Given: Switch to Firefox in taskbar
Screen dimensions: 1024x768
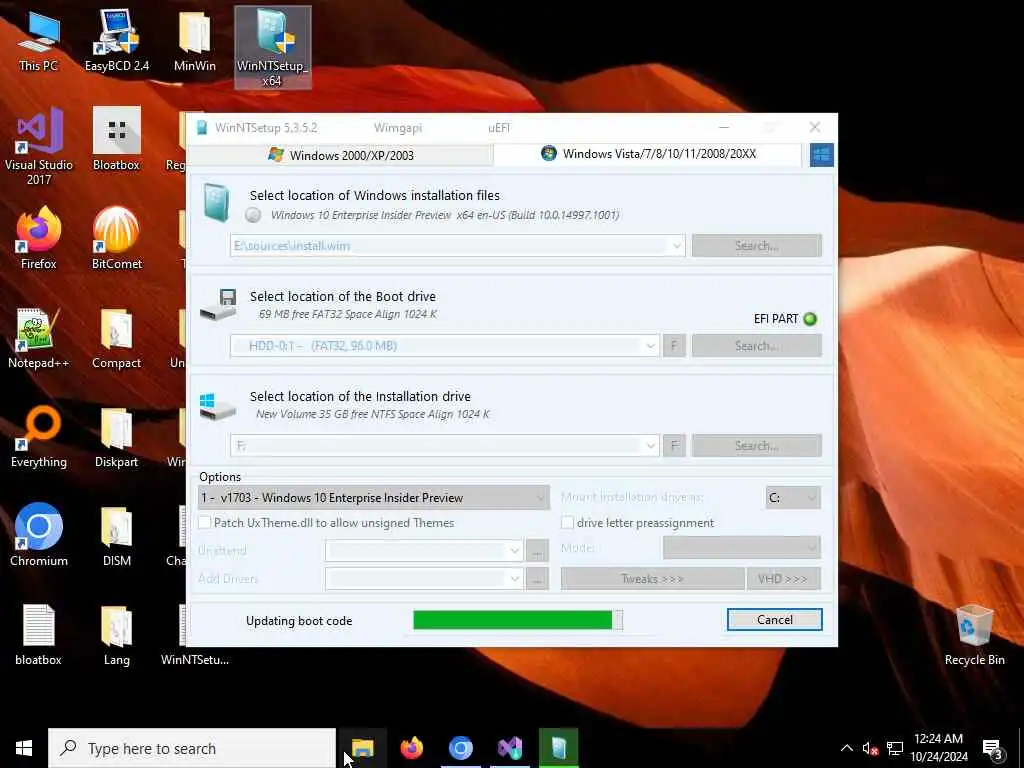Looking at the screenshot, I should tap(411, 748).
